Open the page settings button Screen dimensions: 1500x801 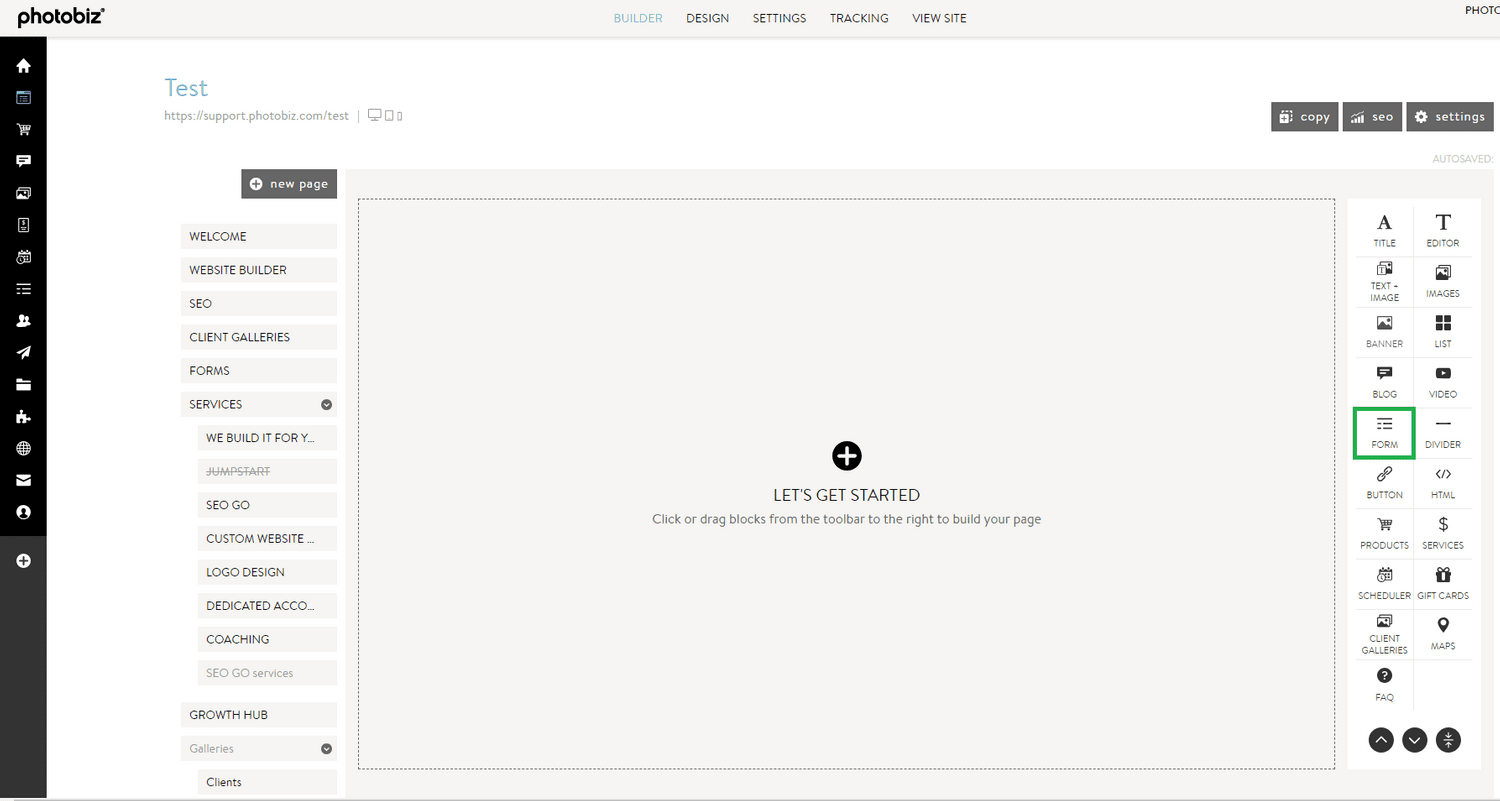1449,117
